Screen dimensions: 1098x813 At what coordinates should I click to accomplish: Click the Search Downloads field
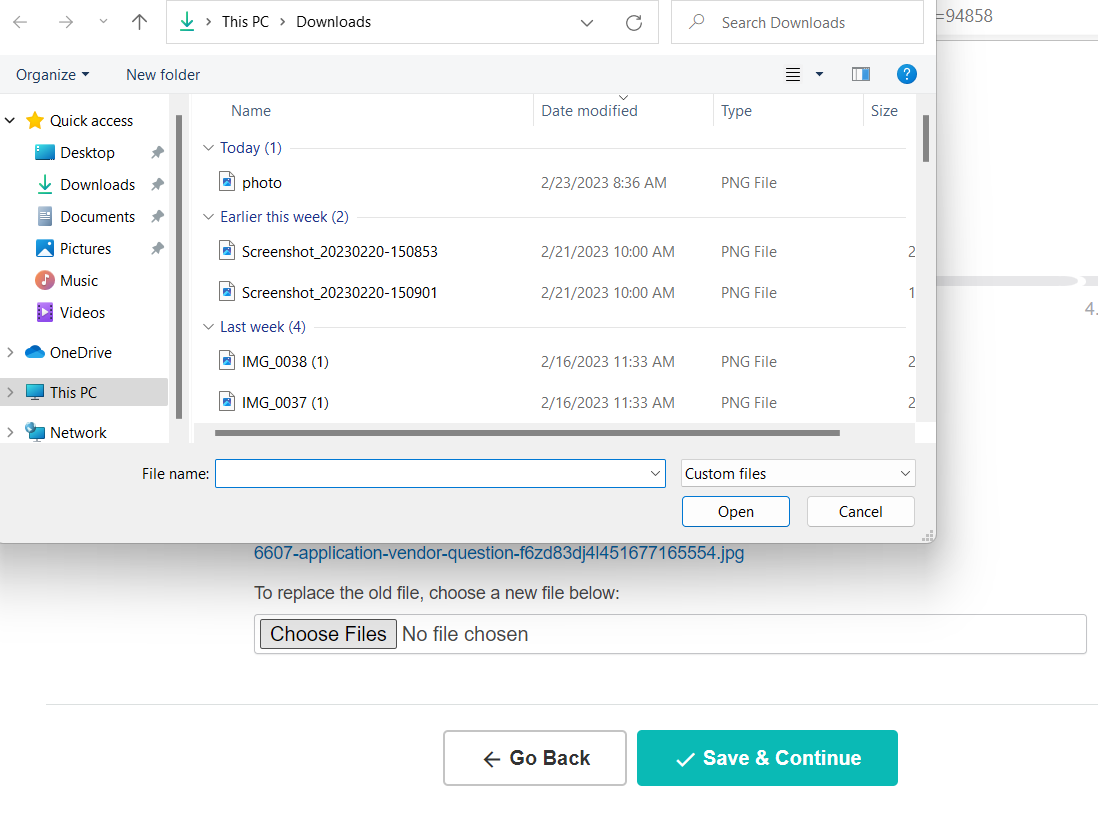pos(797,22)
